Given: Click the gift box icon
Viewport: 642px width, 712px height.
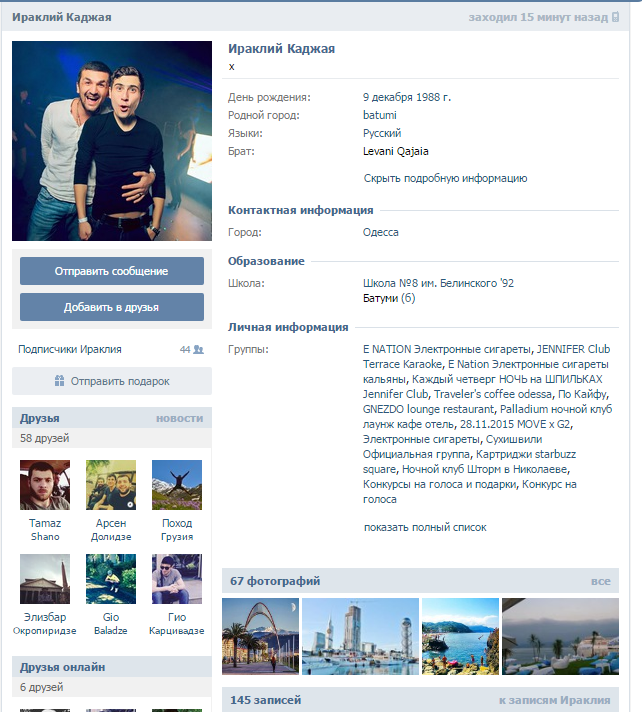Looking at the screenshot, I should pyautogui.click(x=59, y=381).
